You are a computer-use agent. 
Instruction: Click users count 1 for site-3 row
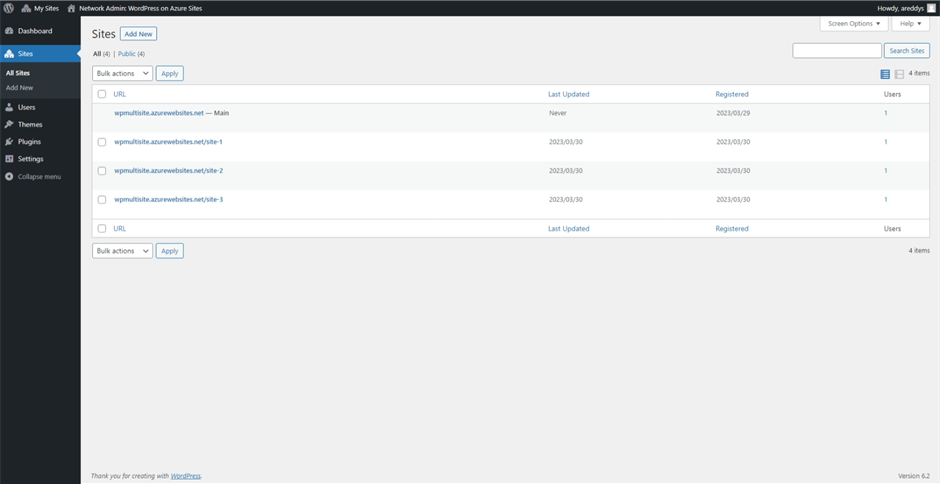tap(885, 200)
